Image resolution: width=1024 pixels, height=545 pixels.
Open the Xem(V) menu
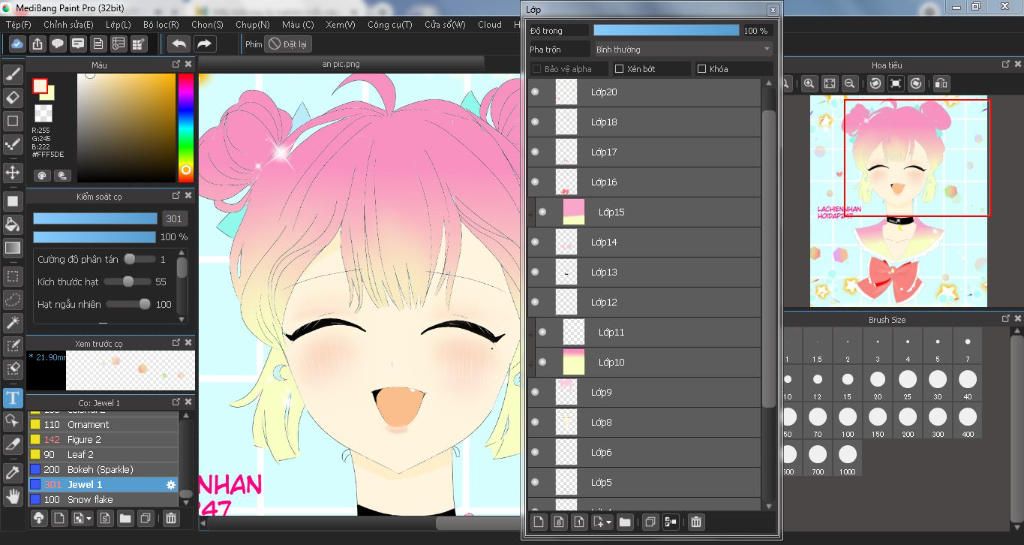tap(341, 25)
